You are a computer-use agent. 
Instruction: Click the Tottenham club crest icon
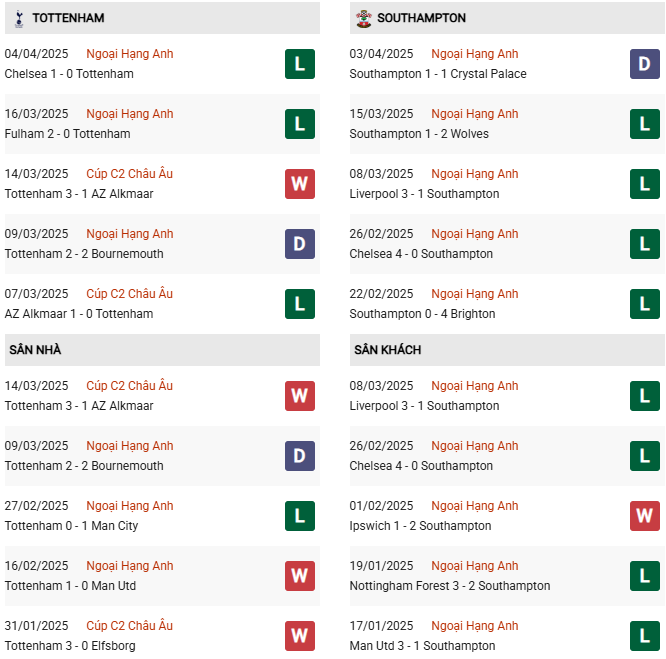pos(20,18)
